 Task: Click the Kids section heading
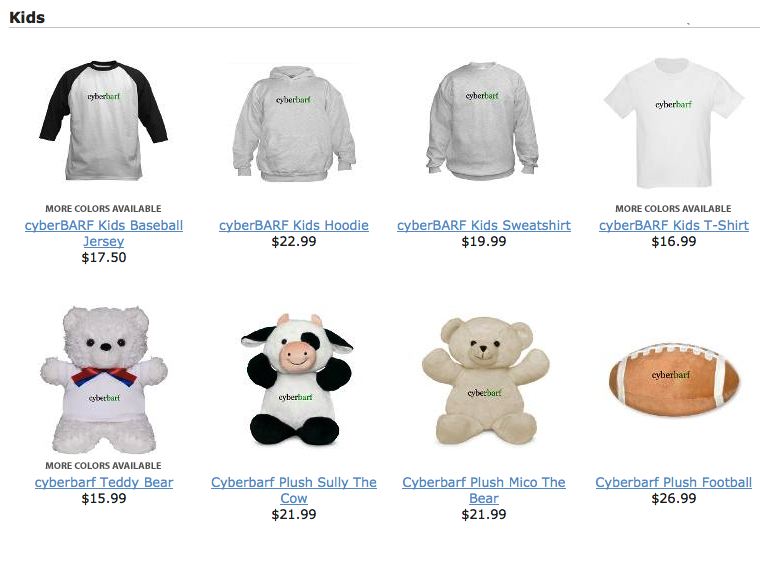click(x=27, y=17)
